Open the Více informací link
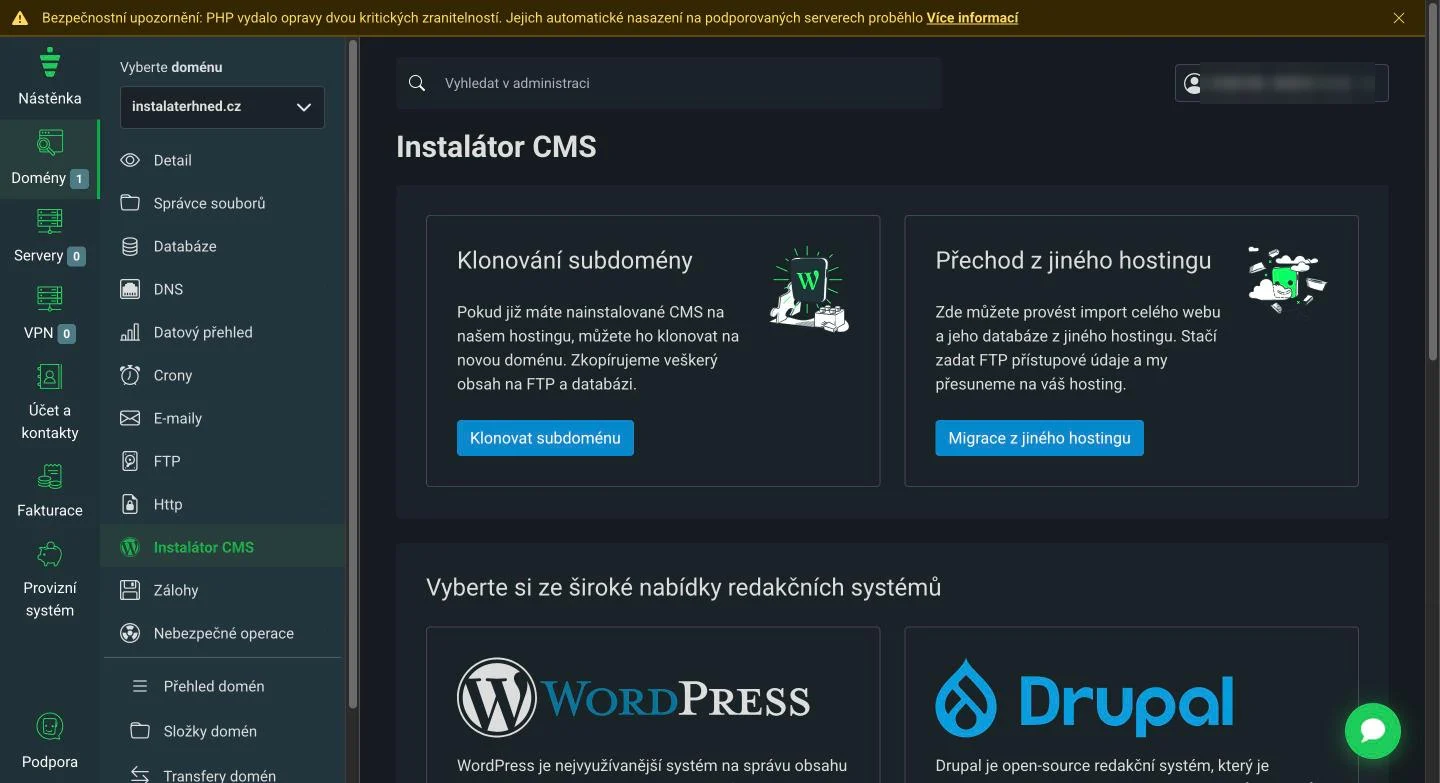This screenshot has width=1440, height=783. pyautogui.click(x=972, y=18)
